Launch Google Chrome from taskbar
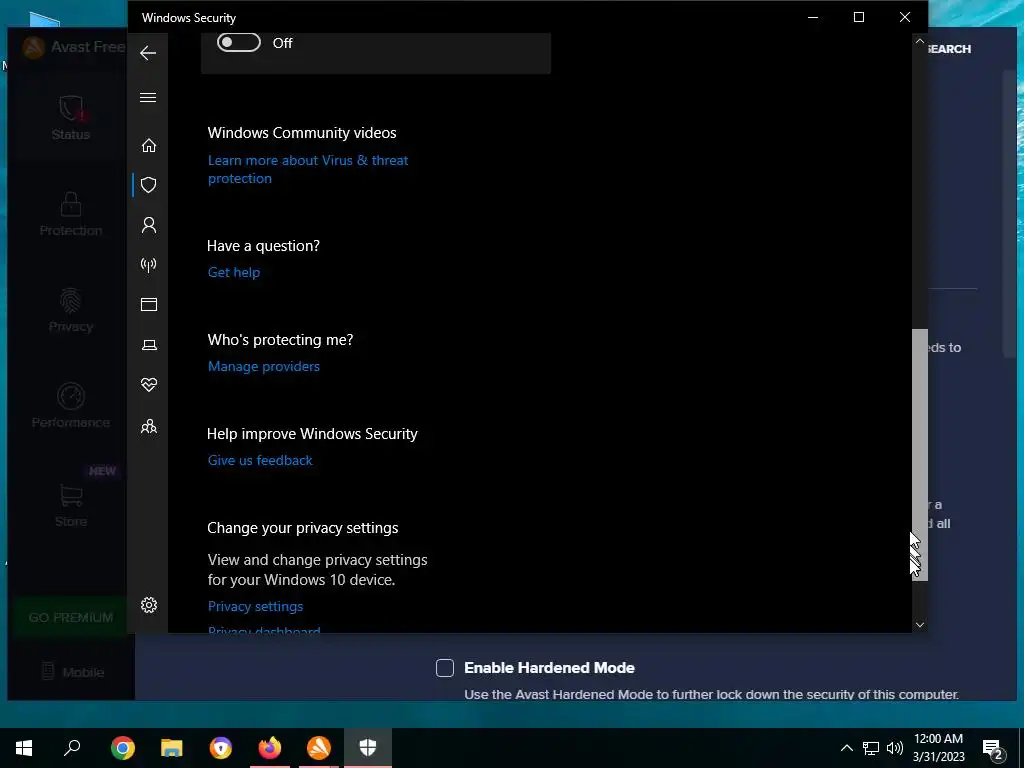Image resolution: width=1024 pixels, height=768 pixels. (122, 748)
